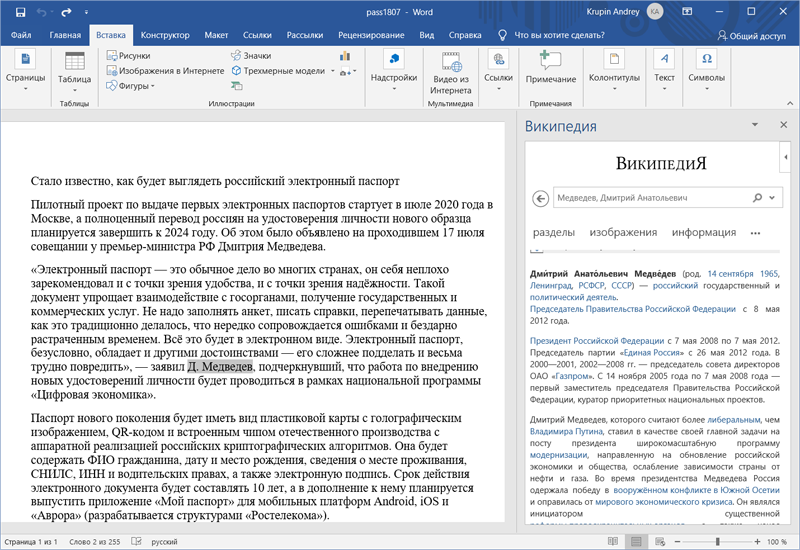Click Общий доступ share button
Image resolution: width=800 pixels, height=550 pixels.
[x=750, y=35]
